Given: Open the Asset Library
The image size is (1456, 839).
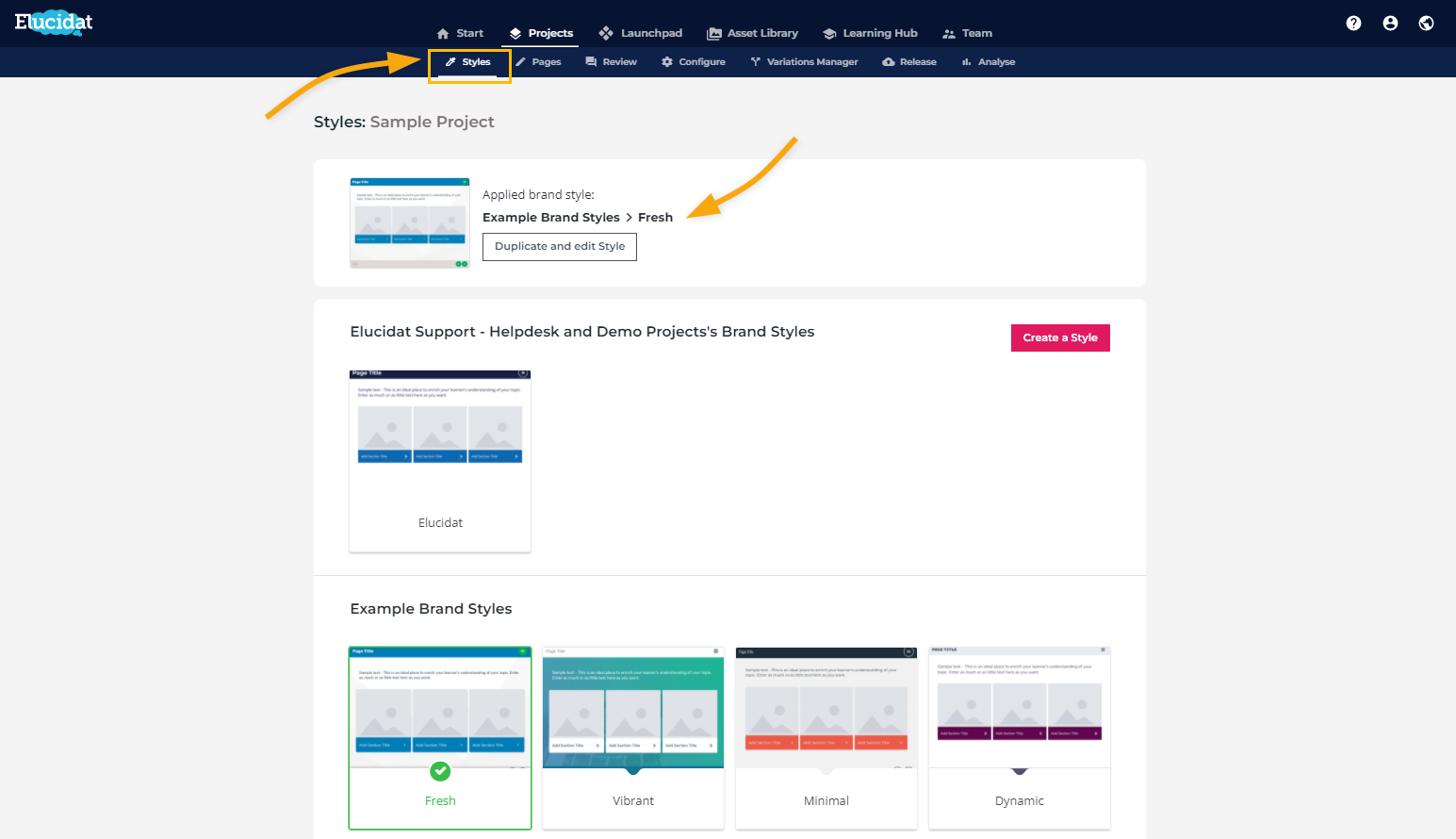Looking at the screenshot, I should click(752, 33).
